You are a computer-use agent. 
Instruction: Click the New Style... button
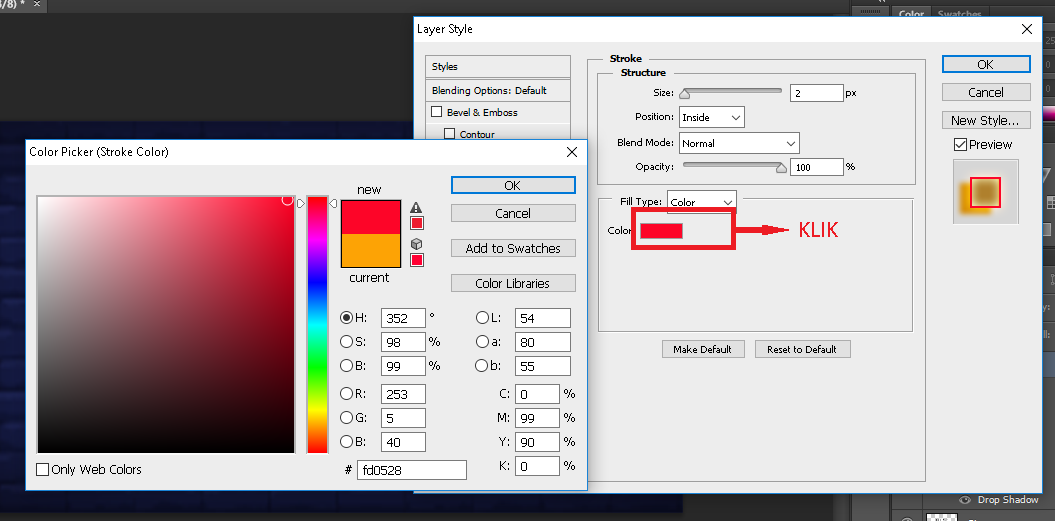pos(986,120)
